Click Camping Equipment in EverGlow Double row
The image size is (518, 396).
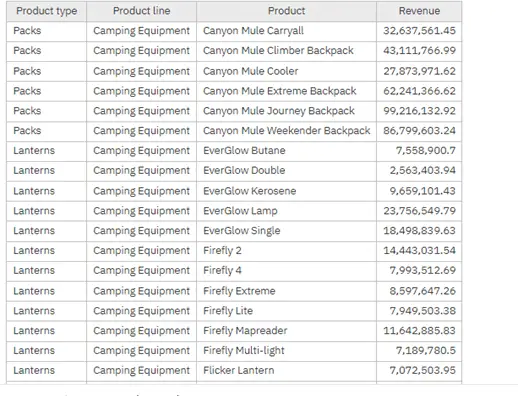(142, 171)
